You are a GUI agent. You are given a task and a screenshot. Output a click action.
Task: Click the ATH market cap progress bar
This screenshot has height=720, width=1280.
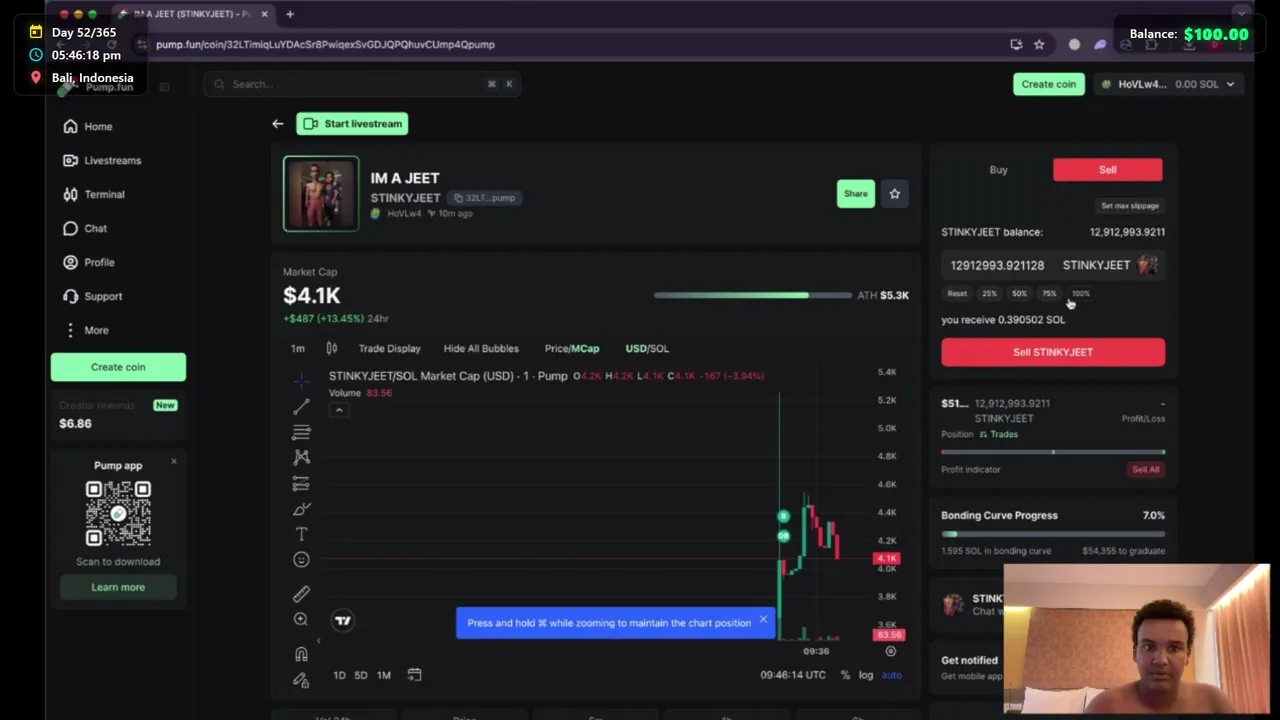752,295
